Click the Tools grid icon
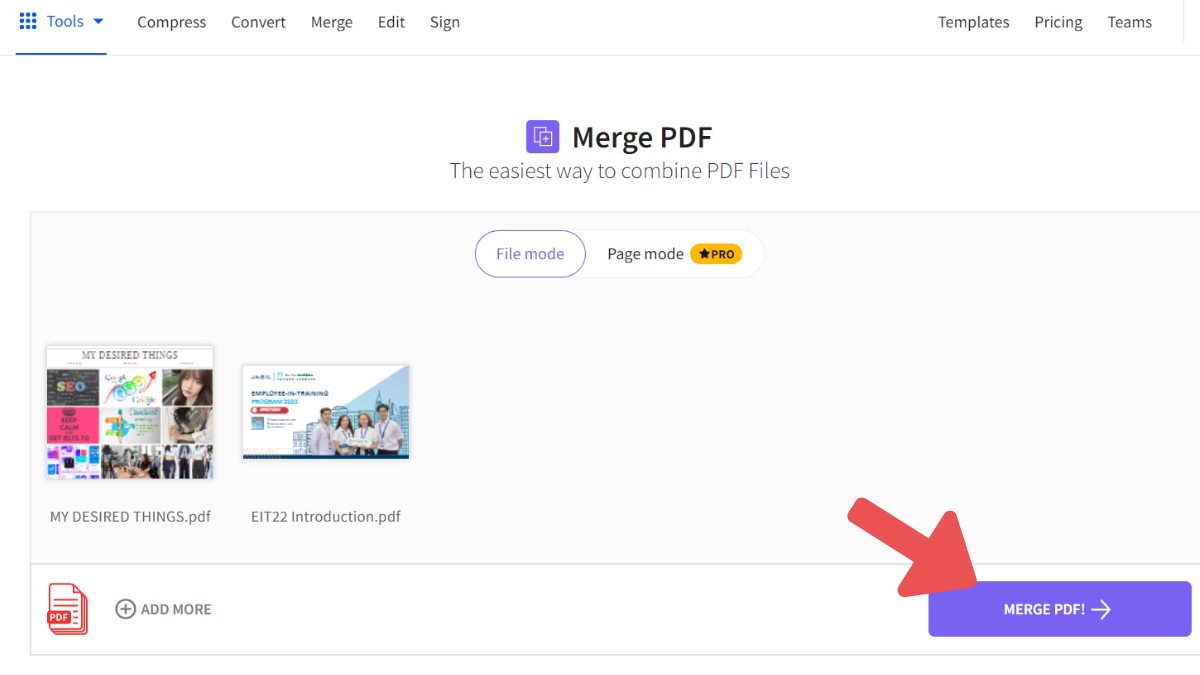This screenshot has width=1200, height=675. [27, 20]
